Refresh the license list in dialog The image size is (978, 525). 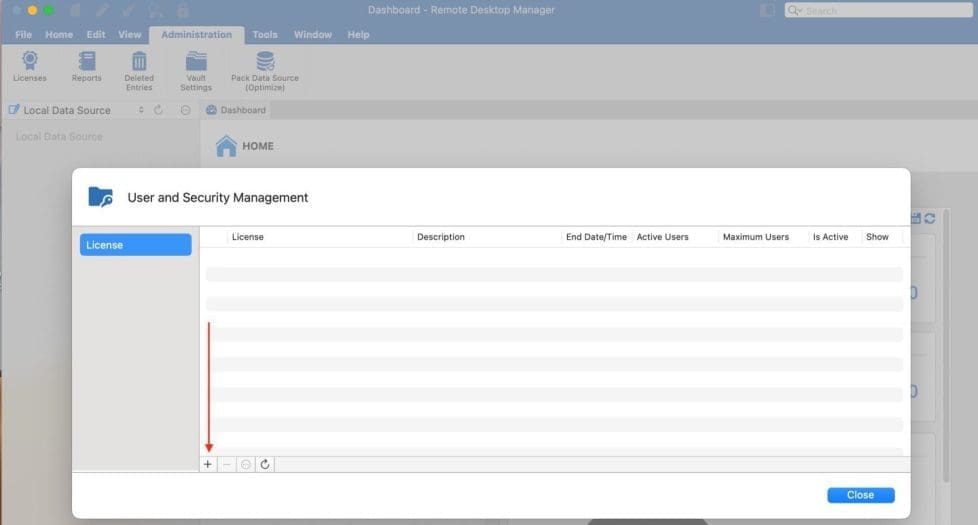[x=265, y=465]
